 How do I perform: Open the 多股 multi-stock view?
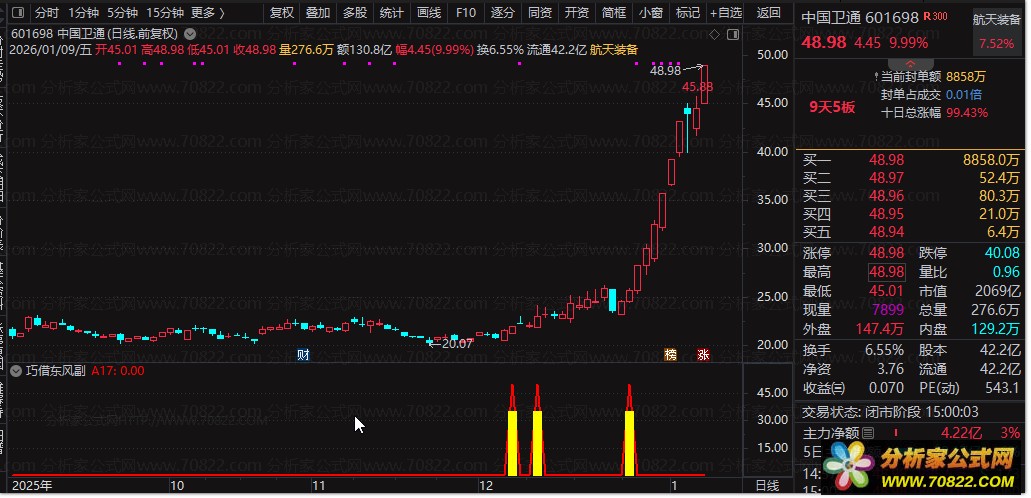[x=355, y=12]
